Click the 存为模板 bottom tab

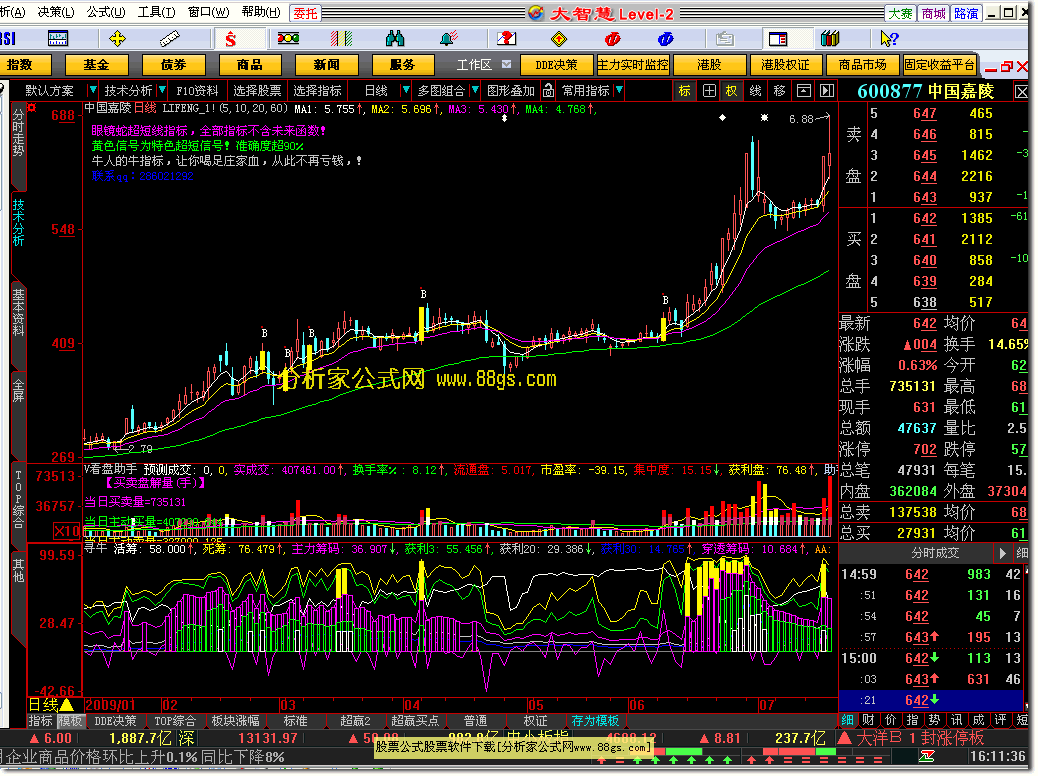595,721
